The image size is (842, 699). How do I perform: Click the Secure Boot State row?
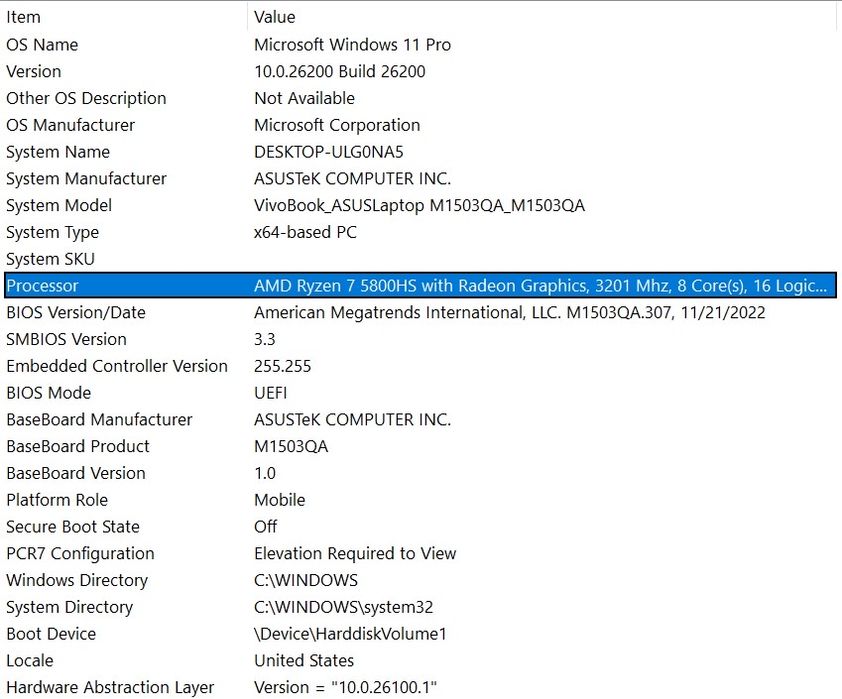(x=73, y=527)
